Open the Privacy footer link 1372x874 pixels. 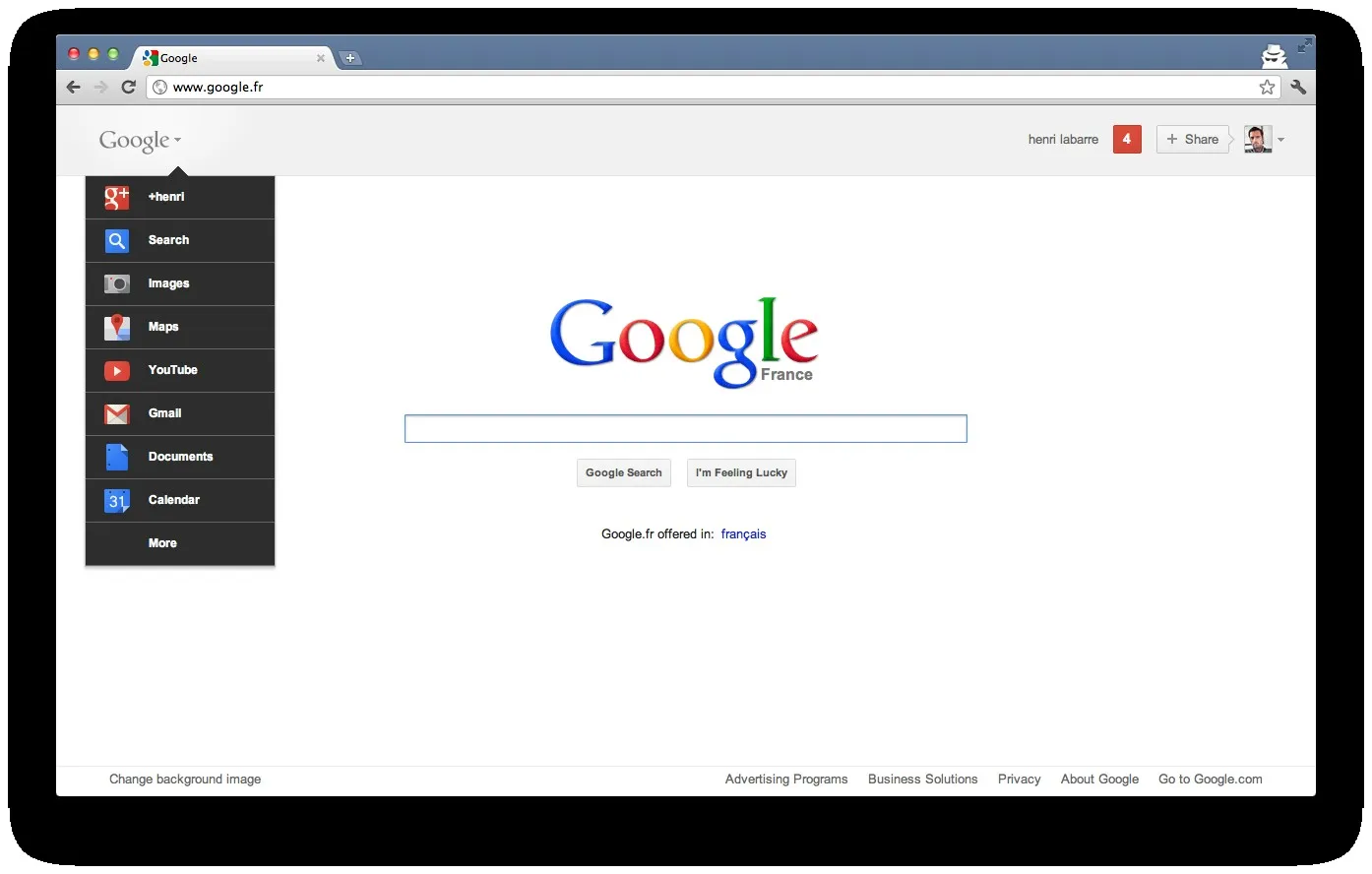click(x=1020, y=780)
